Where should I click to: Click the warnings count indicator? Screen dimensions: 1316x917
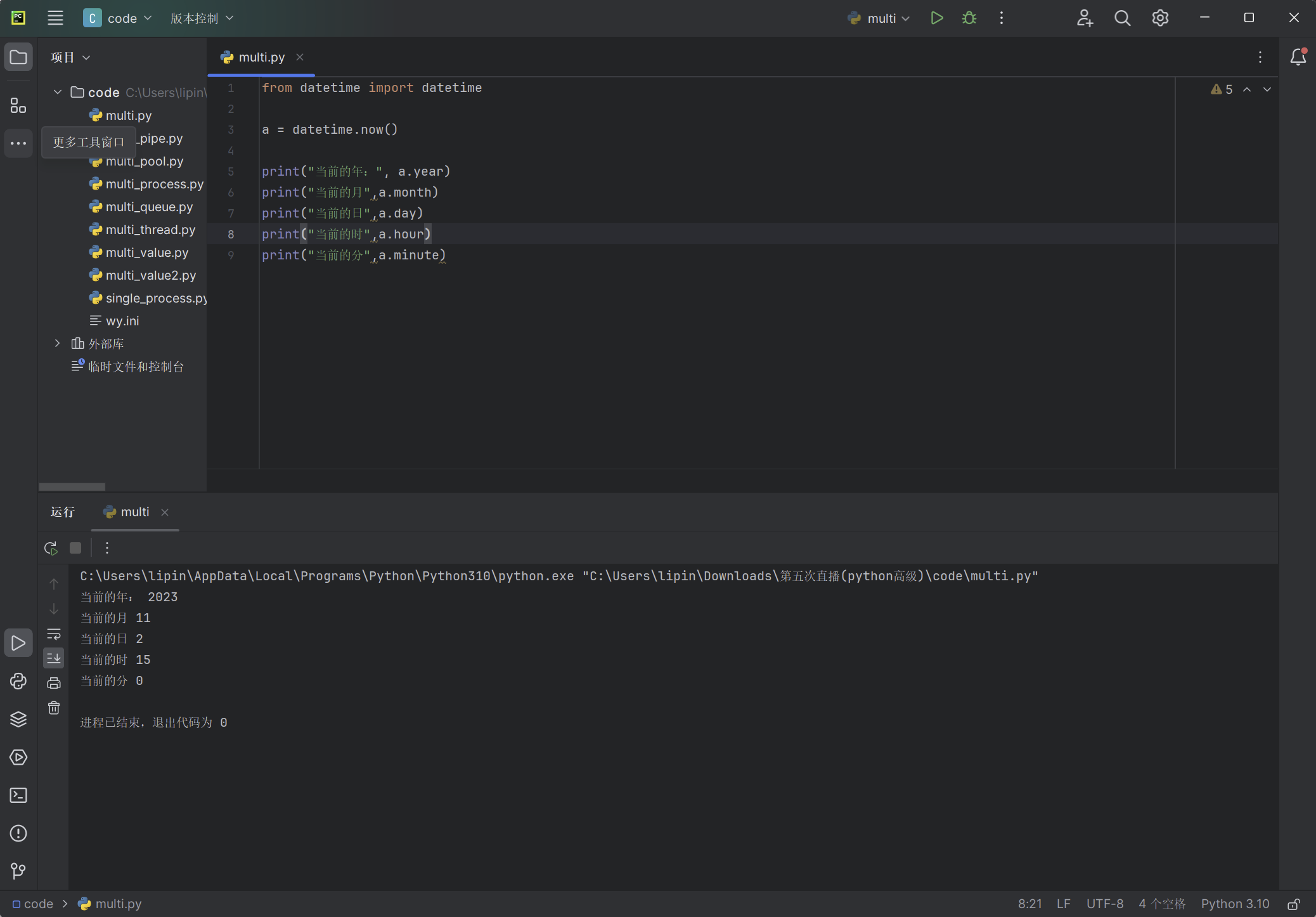[1221, 89]
